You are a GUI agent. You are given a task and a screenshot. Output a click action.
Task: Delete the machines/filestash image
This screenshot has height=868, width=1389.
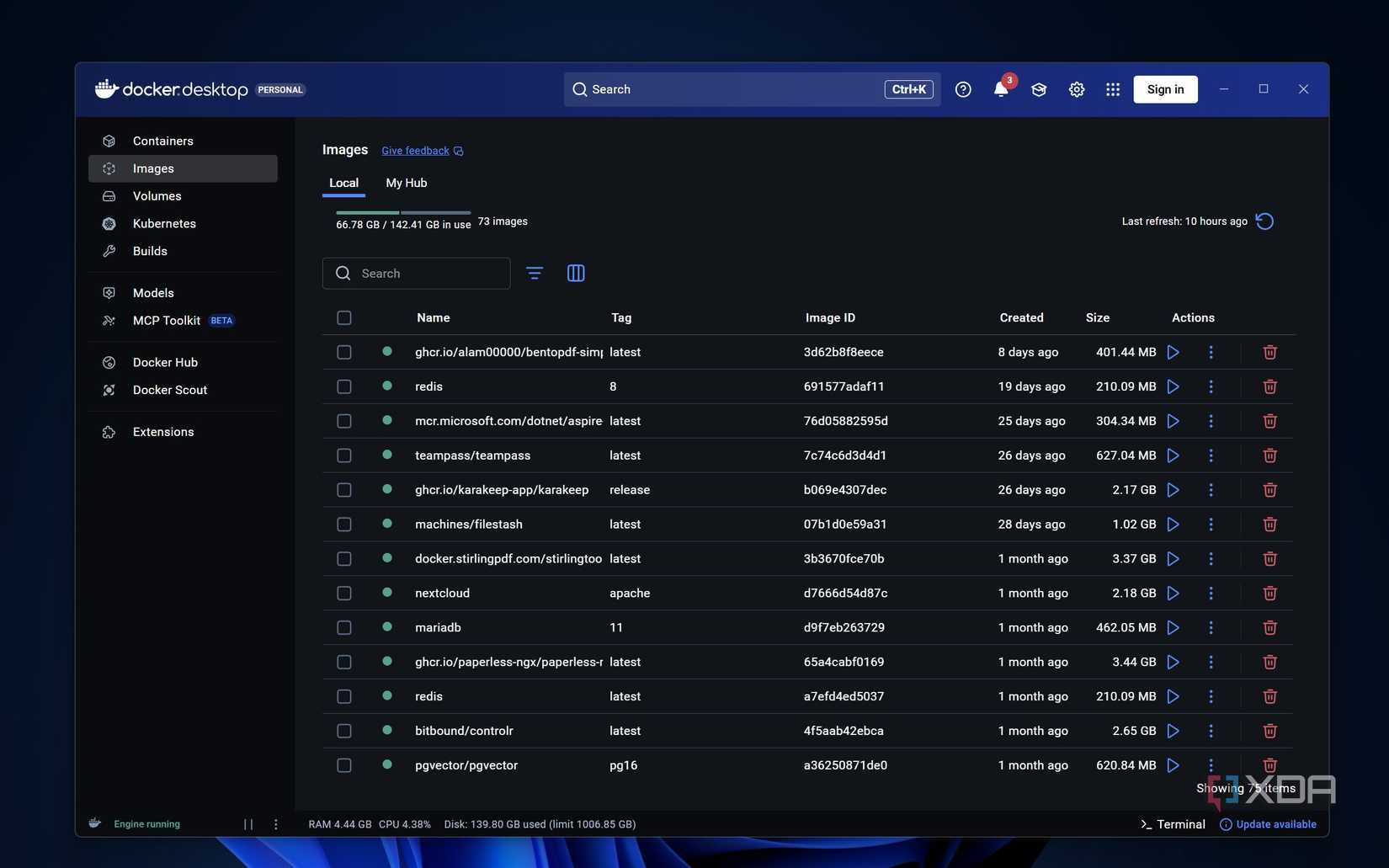point(1270,525)
